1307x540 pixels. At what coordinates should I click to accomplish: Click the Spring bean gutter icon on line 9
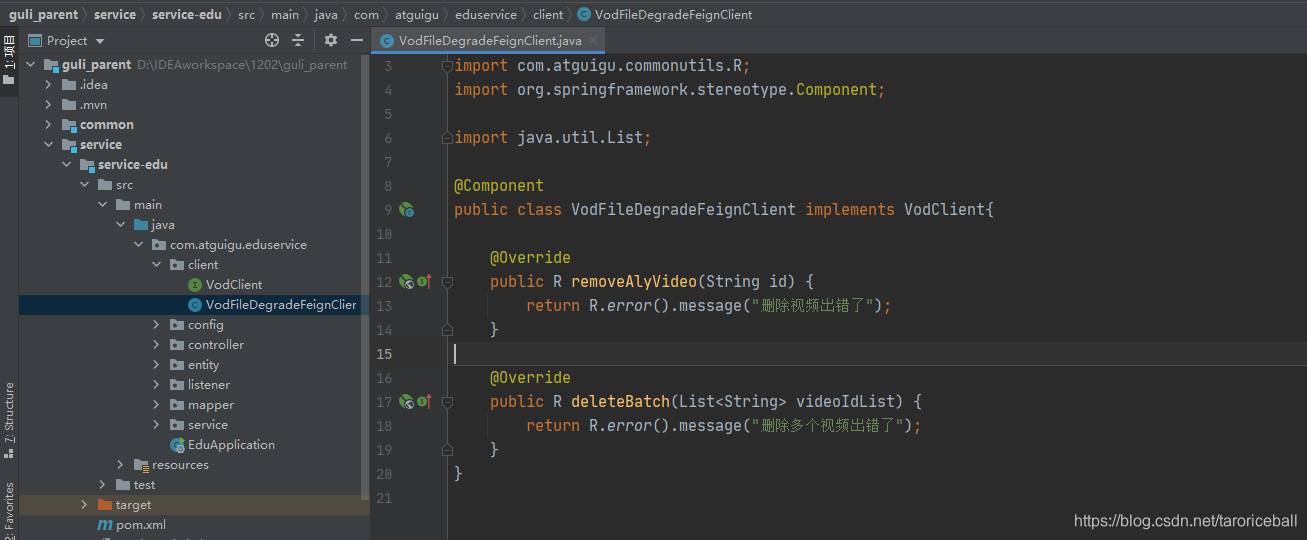(x=406, y=210)
